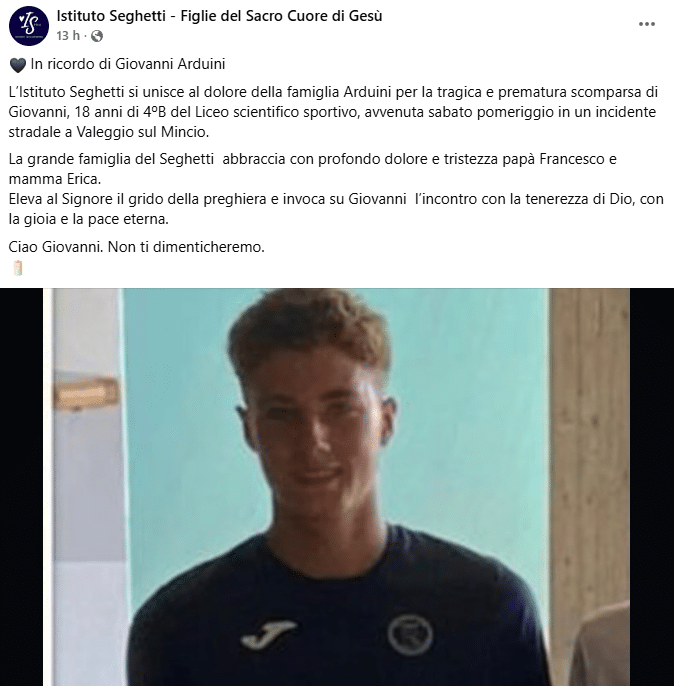This screenshot has height=686, width=674.
Task: Click the candle emoji below the text
Action: tap(17, 268)
